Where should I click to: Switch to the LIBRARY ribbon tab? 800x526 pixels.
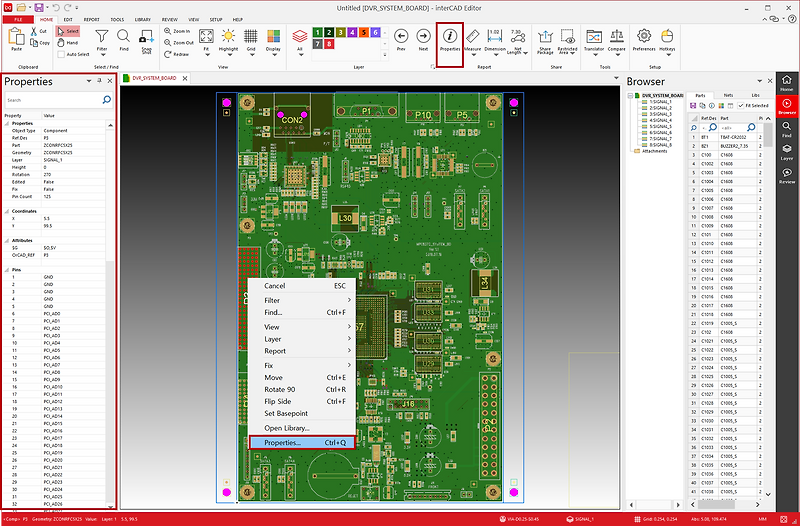pos(143,19)
